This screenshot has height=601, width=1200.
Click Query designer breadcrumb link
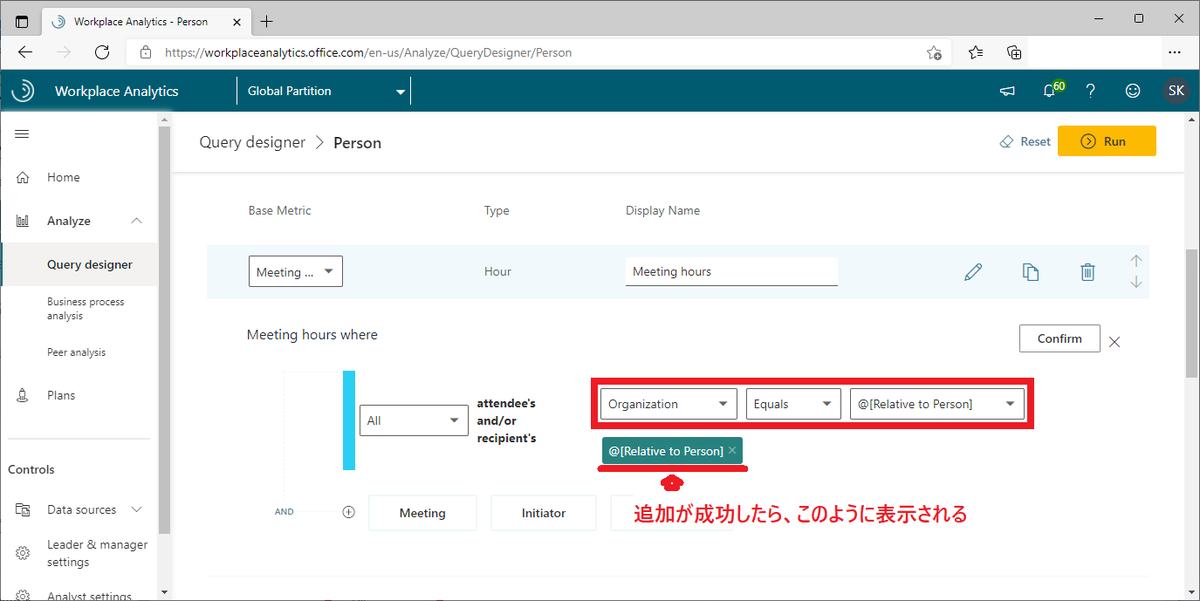point(252,142)
